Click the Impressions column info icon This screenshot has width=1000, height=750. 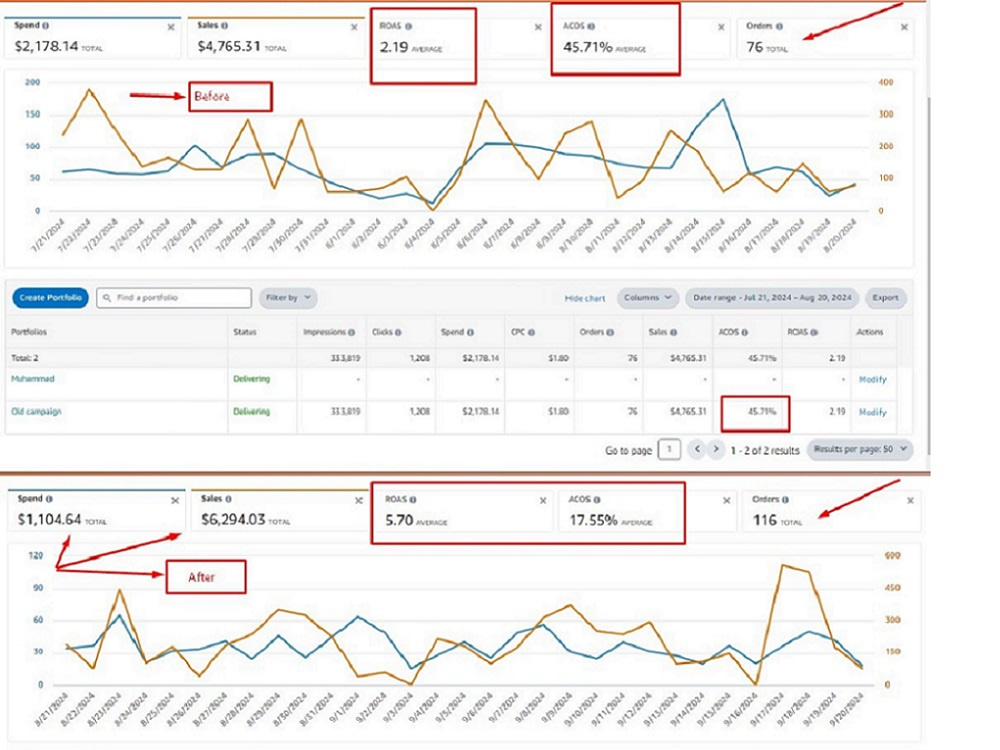pyautogui.click(x=351, y=332)
